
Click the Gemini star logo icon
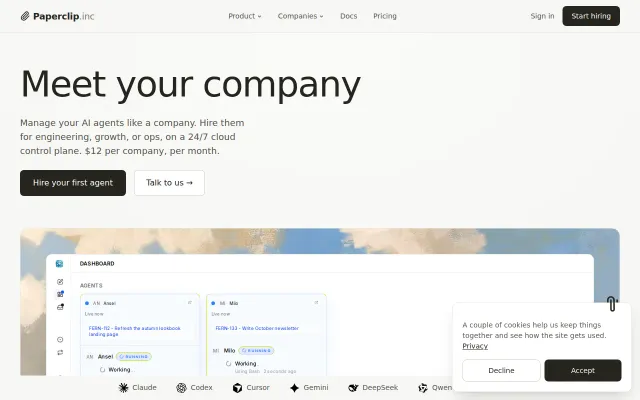click(x=294, y=388)
